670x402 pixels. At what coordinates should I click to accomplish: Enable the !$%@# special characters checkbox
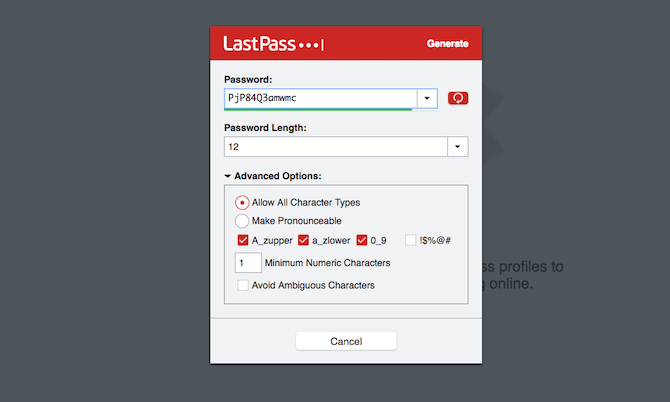411,240
